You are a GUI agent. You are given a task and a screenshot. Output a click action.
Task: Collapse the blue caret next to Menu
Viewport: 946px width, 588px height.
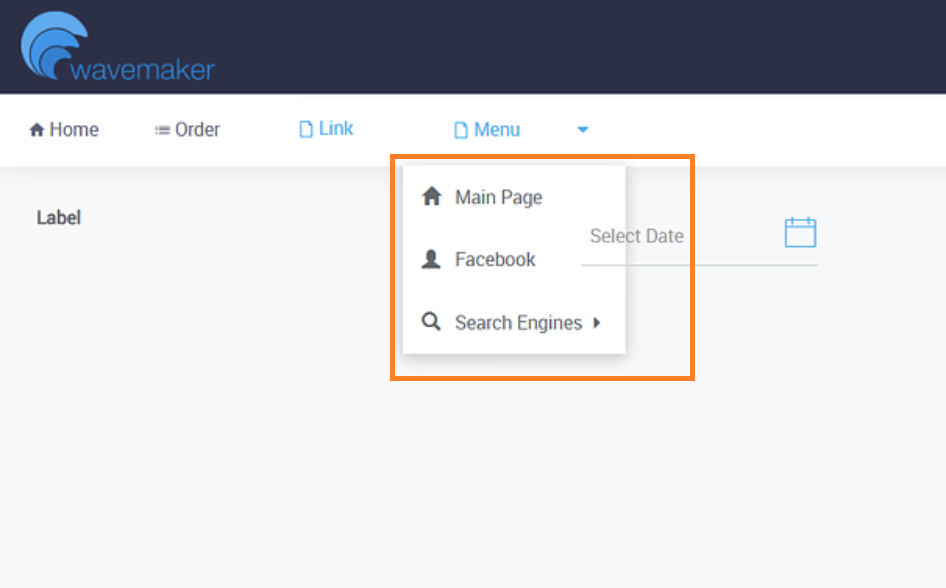click(x=583, y=130)
